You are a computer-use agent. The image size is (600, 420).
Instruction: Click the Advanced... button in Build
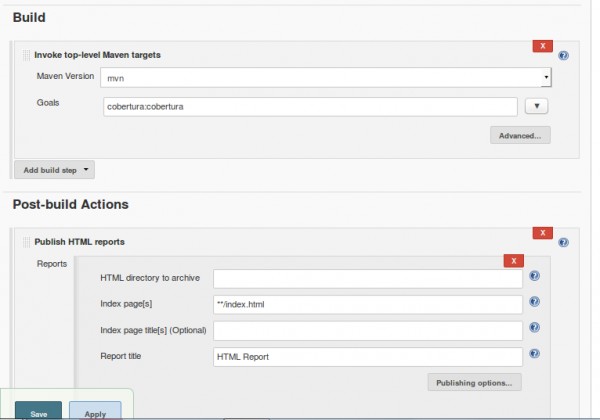tap(520, 135)
